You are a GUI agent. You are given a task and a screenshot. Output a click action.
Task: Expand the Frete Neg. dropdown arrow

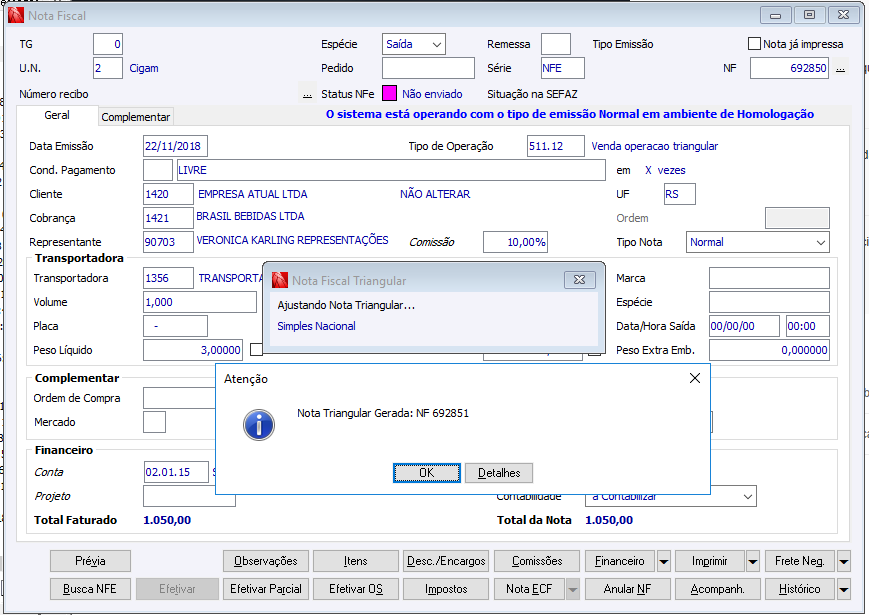click(x=844, y=561)
